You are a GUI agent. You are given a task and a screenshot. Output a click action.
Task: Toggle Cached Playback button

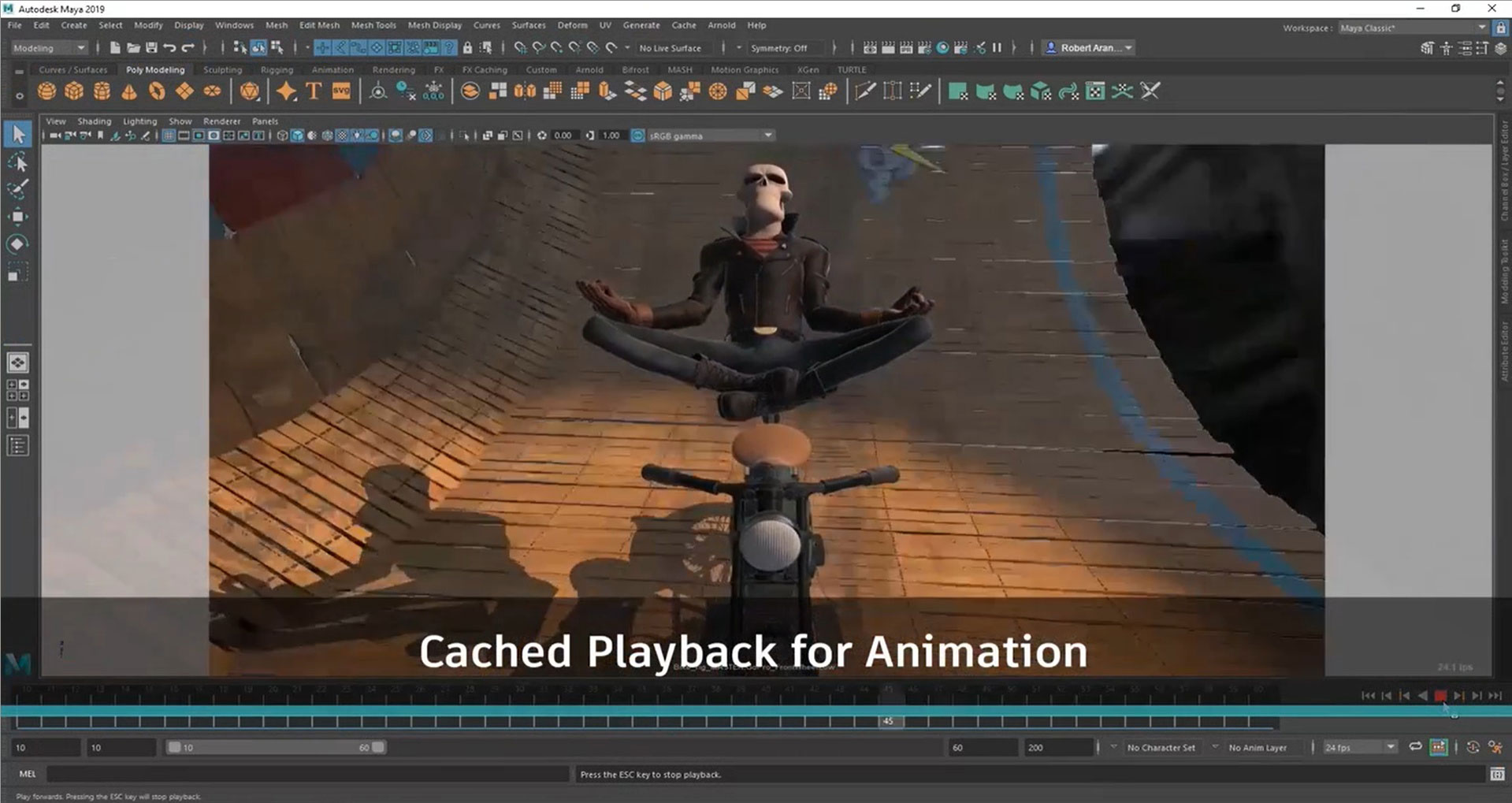1438,747
